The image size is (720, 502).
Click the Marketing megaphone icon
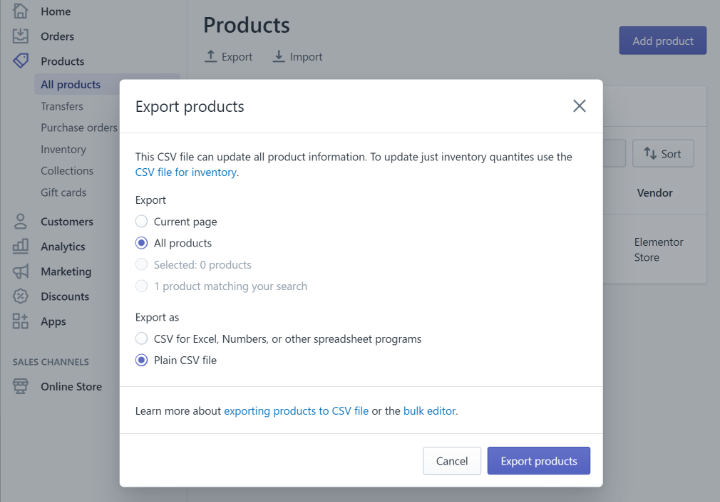(x=20, y=271)
